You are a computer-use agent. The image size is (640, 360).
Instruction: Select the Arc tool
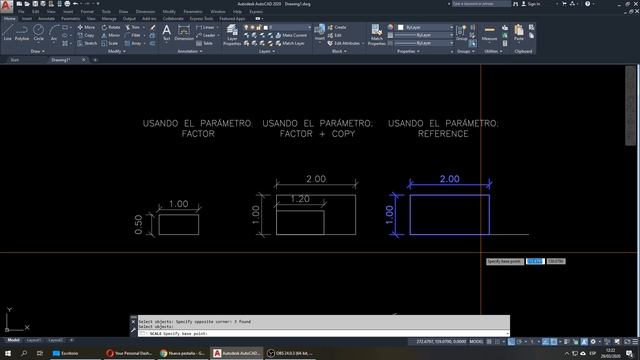coord(54,32)
